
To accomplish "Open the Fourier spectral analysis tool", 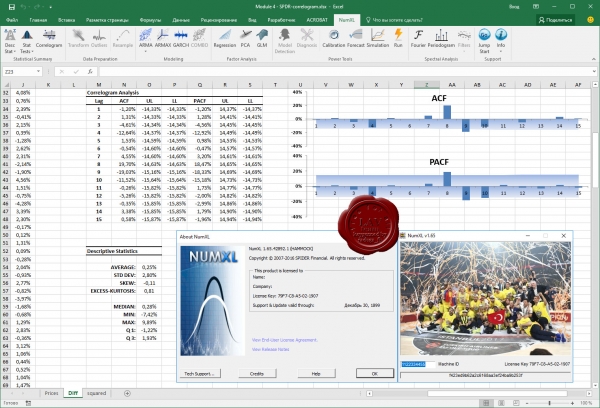I will [418, 39].
